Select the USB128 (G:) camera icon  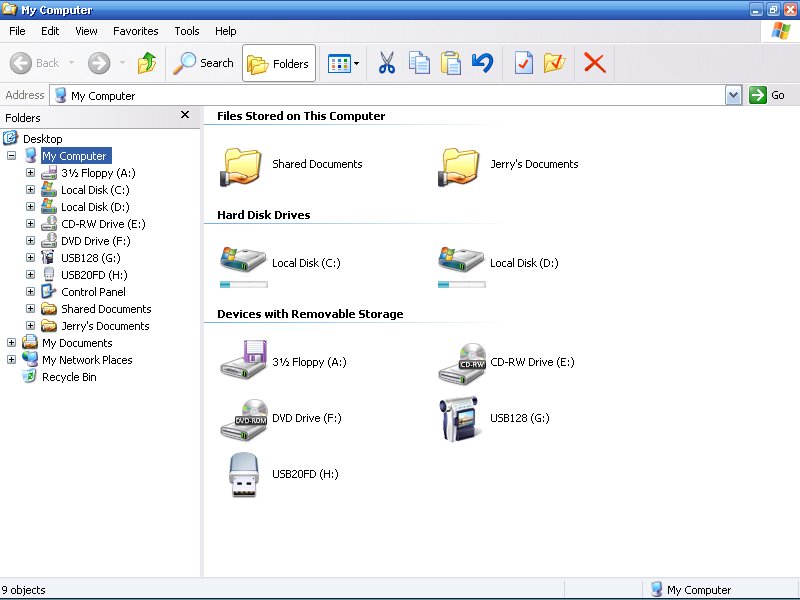coord(458,418)
